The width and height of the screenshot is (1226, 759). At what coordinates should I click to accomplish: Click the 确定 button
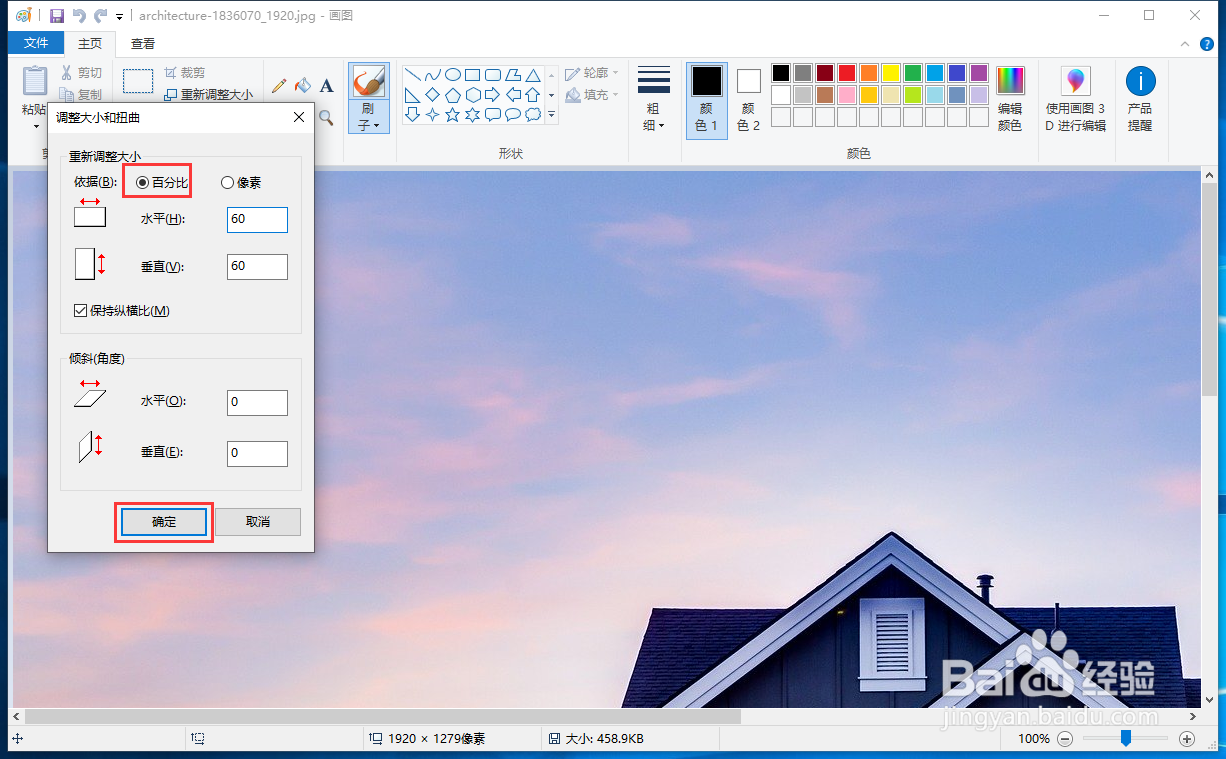coord(164,522)
